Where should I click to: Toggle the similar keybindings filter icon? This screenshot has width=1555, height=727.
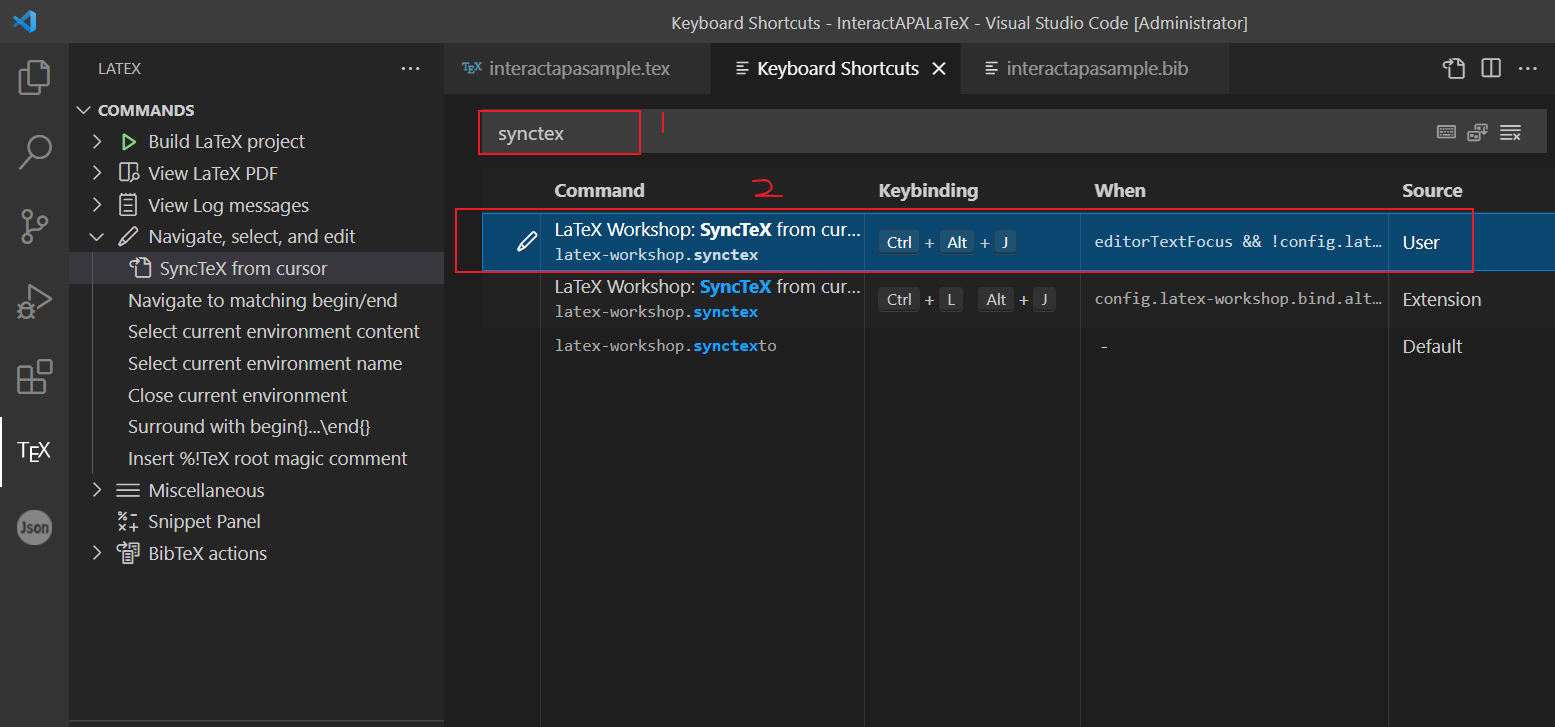1511,131
